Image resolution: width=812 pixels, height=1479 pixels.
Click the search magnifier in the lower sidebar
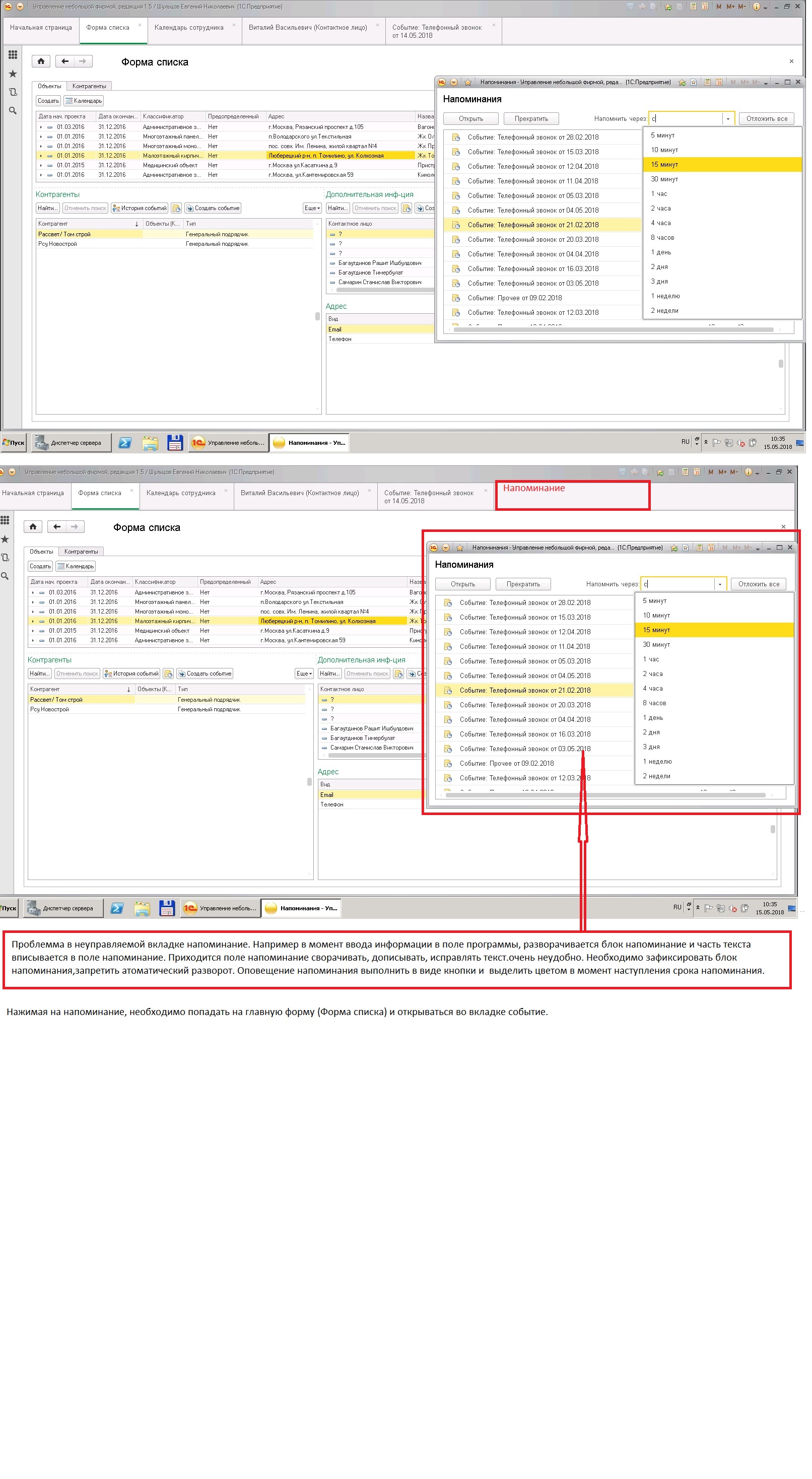5,576
